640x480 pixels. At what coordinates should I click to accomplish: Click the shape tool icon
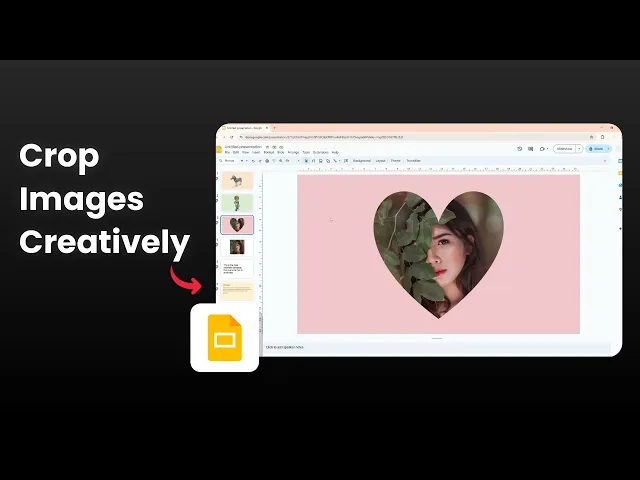[328, 161]
